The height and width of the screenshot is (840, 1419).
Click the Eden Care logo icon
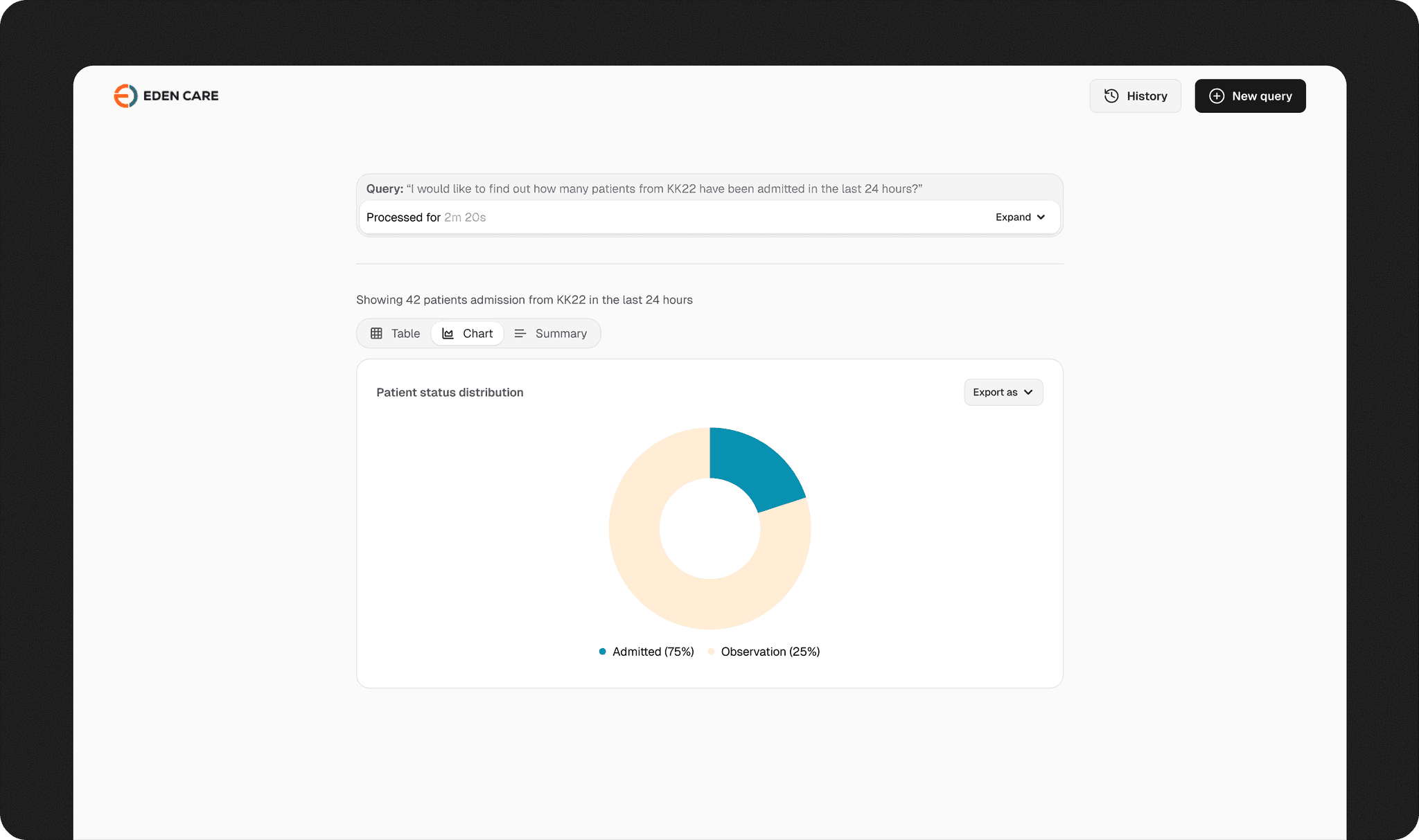(x=125, y=96)
